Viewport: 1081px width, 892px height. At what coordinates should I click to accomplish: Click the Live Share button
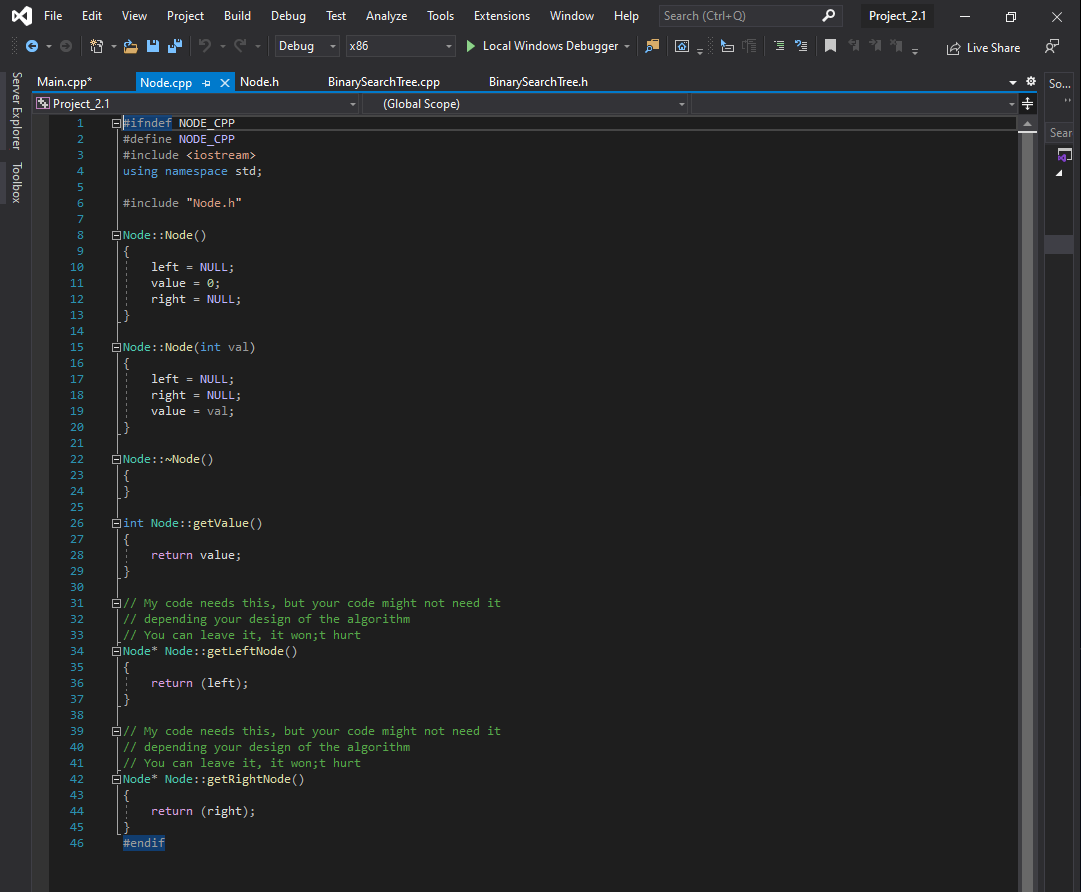(983, 47)
